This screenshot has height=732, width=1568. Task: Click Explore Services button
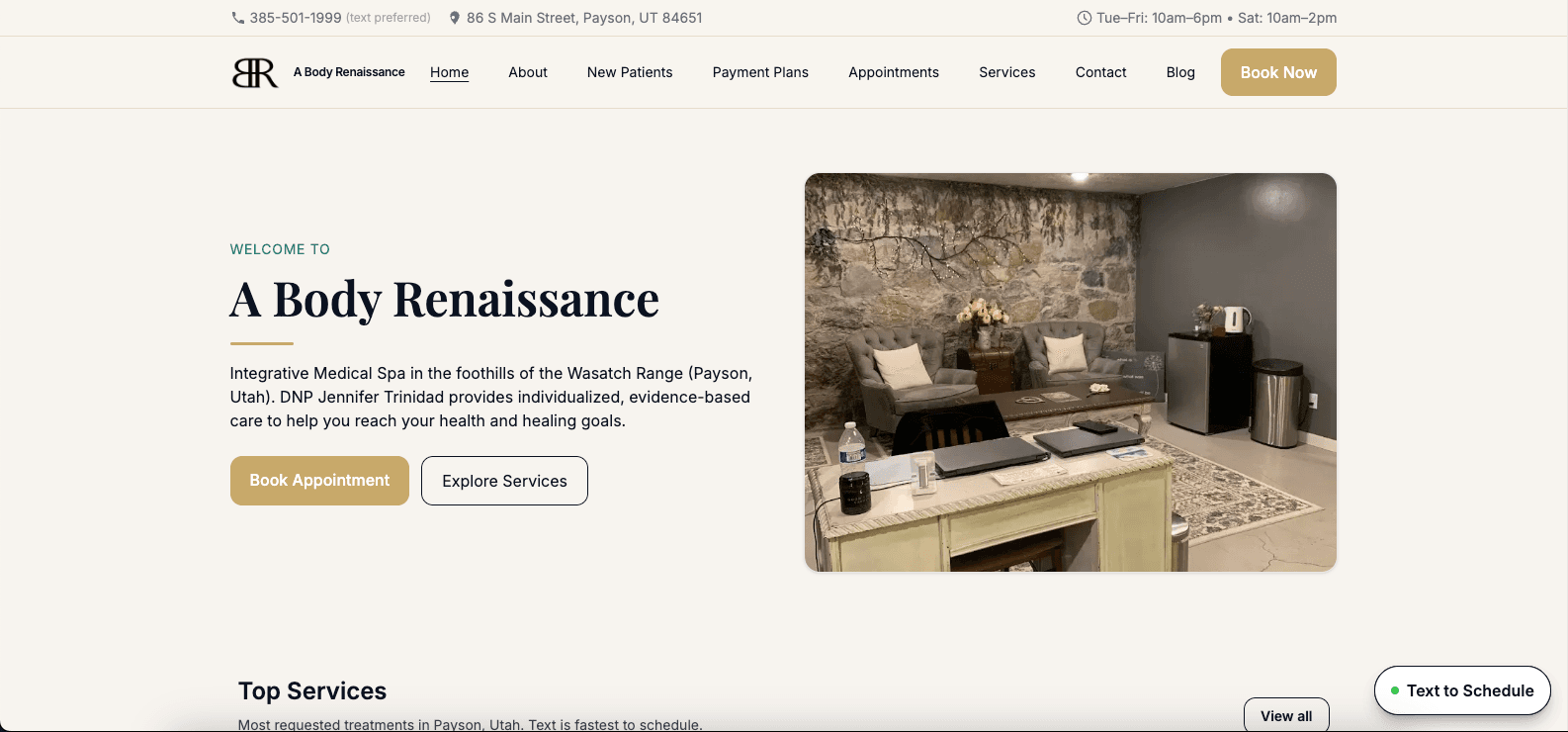[504, 481]
